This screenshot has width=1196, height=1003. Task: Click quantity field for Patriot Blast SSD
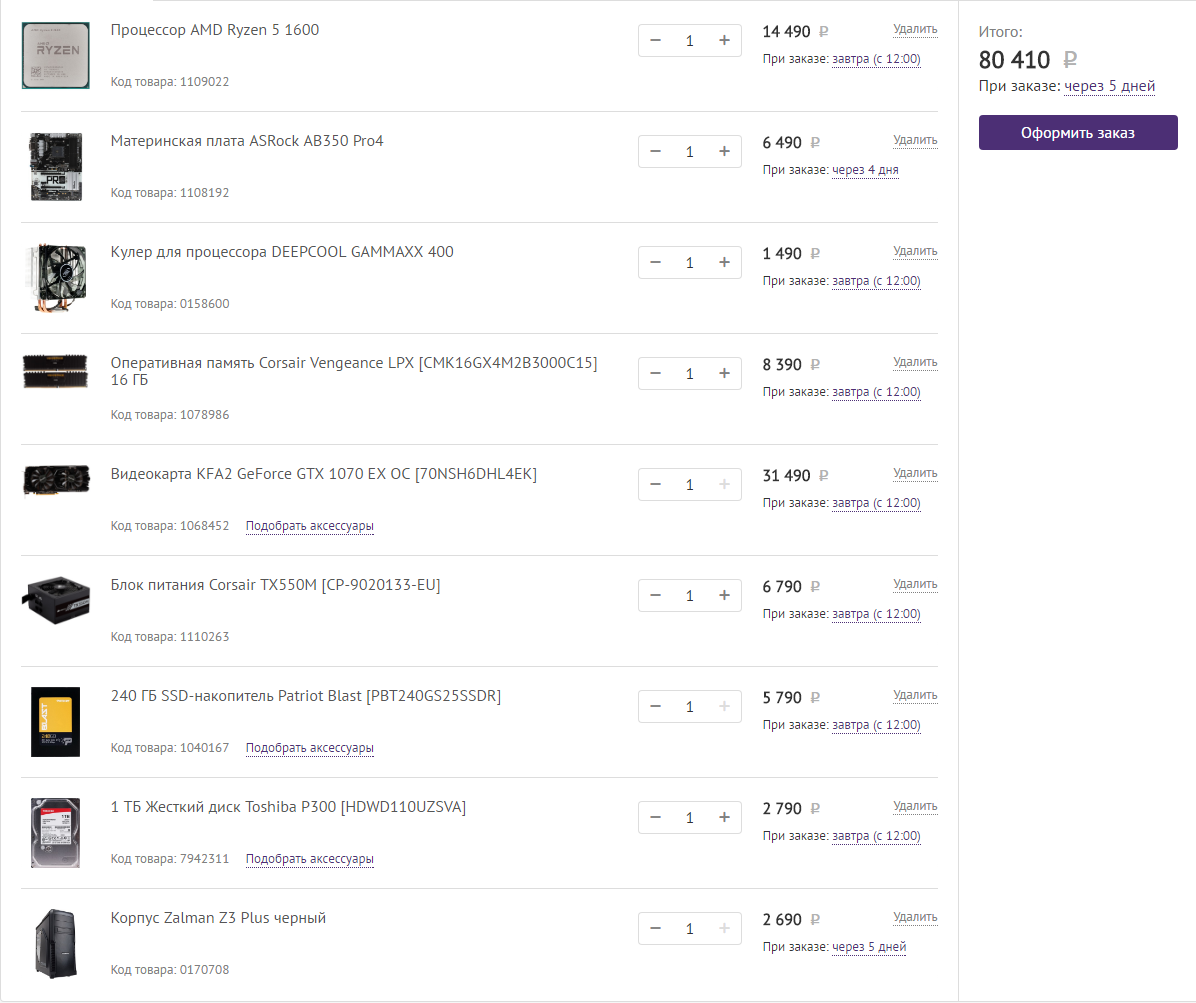pos(689,707)
